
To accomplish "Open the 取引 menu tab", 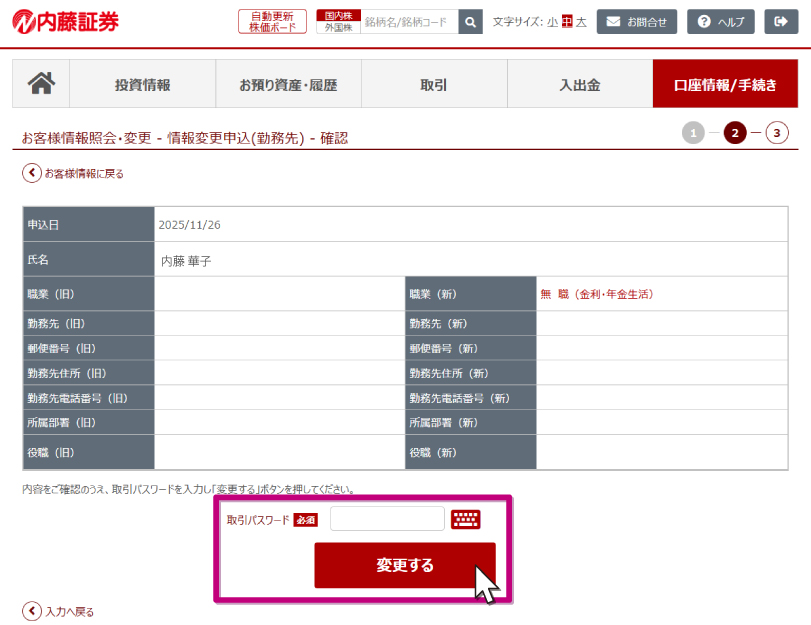I will [434, 84].
